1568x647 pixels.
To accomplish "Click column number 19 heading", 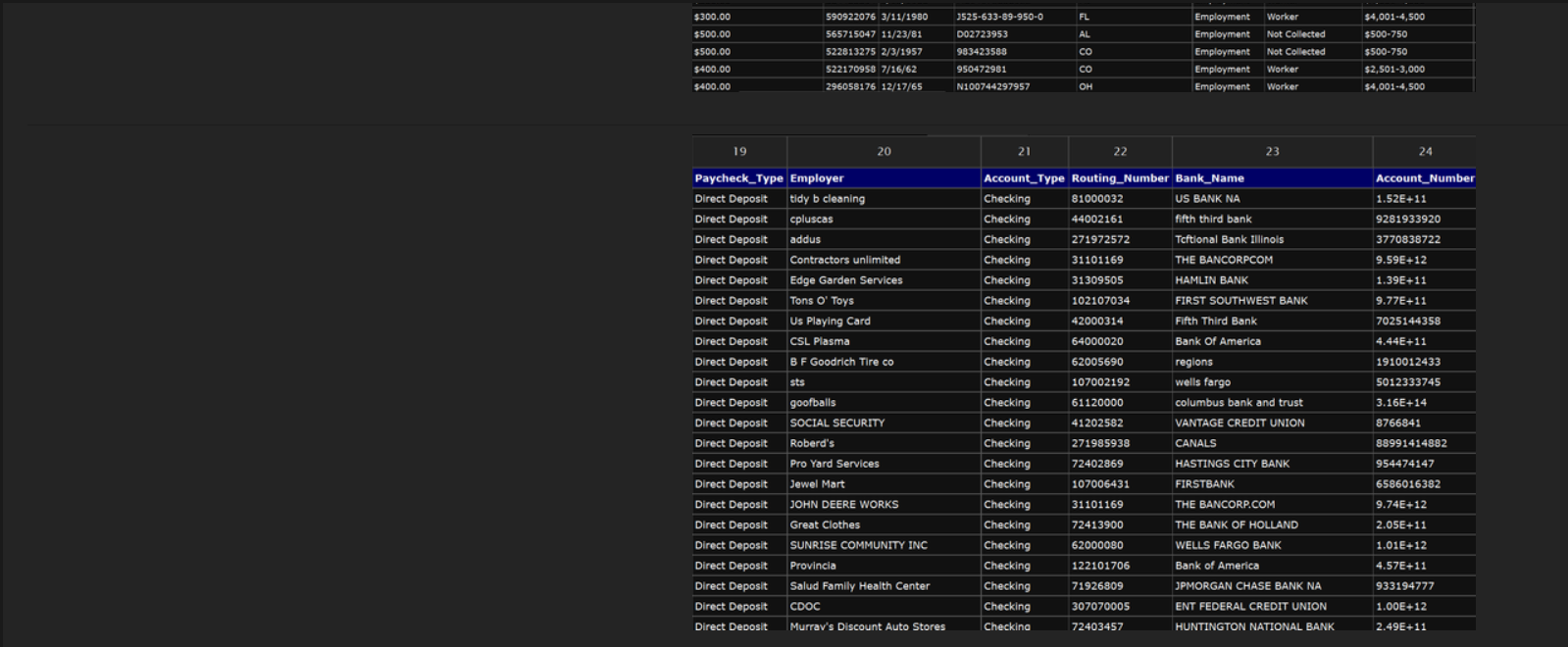I will point(739,151).
